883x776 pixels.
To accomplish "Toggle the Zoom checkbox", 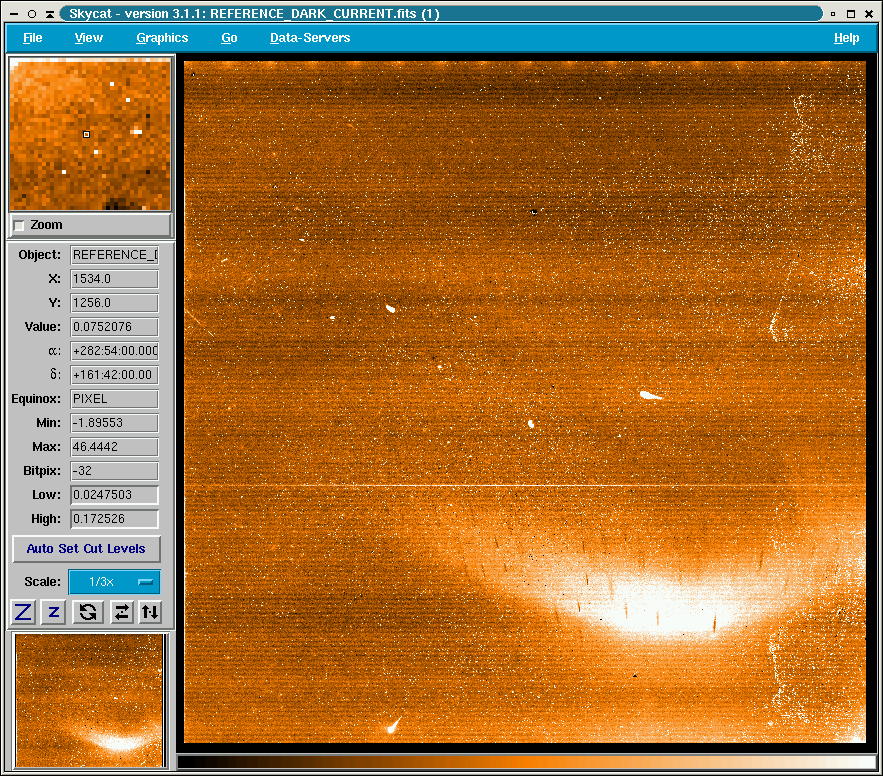I will point(20,226).
